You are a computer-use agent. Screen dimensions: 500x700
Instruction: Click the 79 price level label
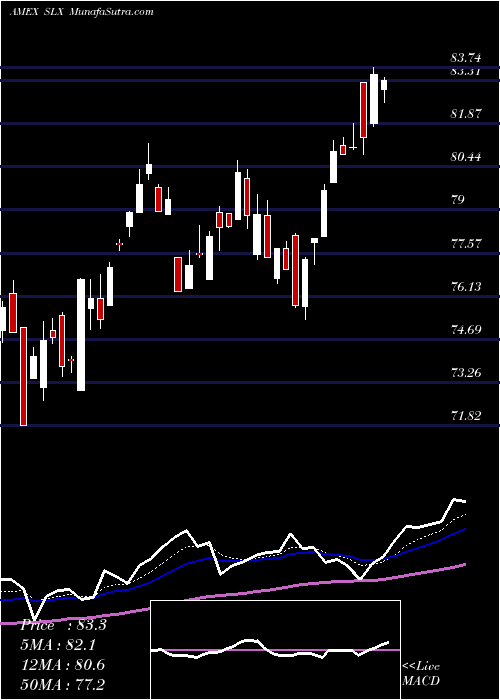coord(458,199)
